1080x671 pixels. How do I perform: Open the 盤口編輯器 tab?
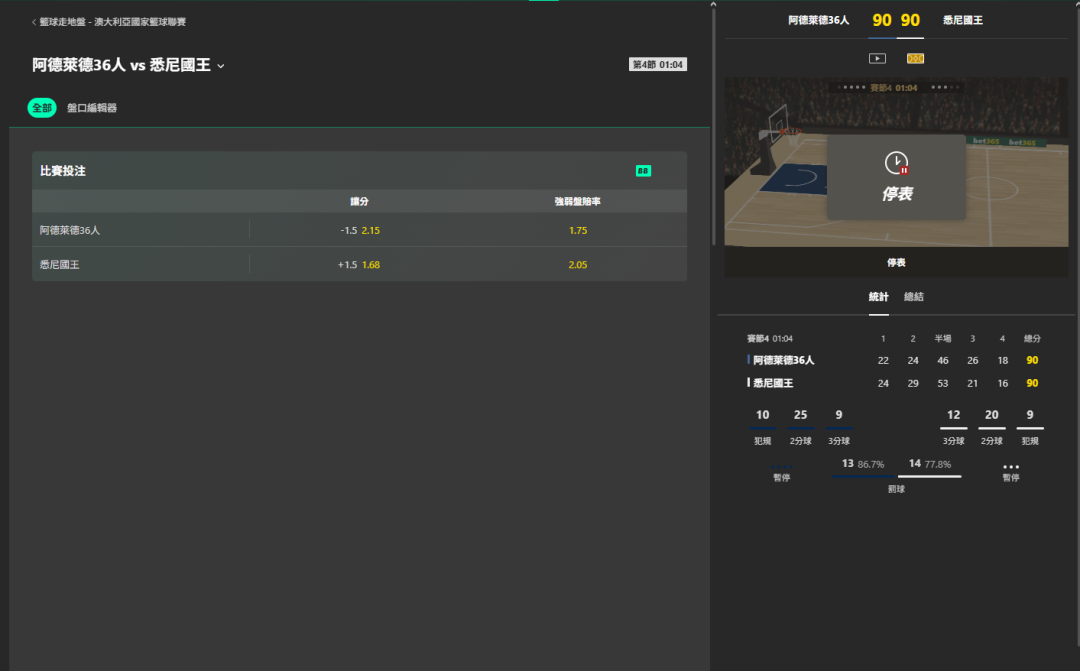pyautogui.click(x=92, y=107)
